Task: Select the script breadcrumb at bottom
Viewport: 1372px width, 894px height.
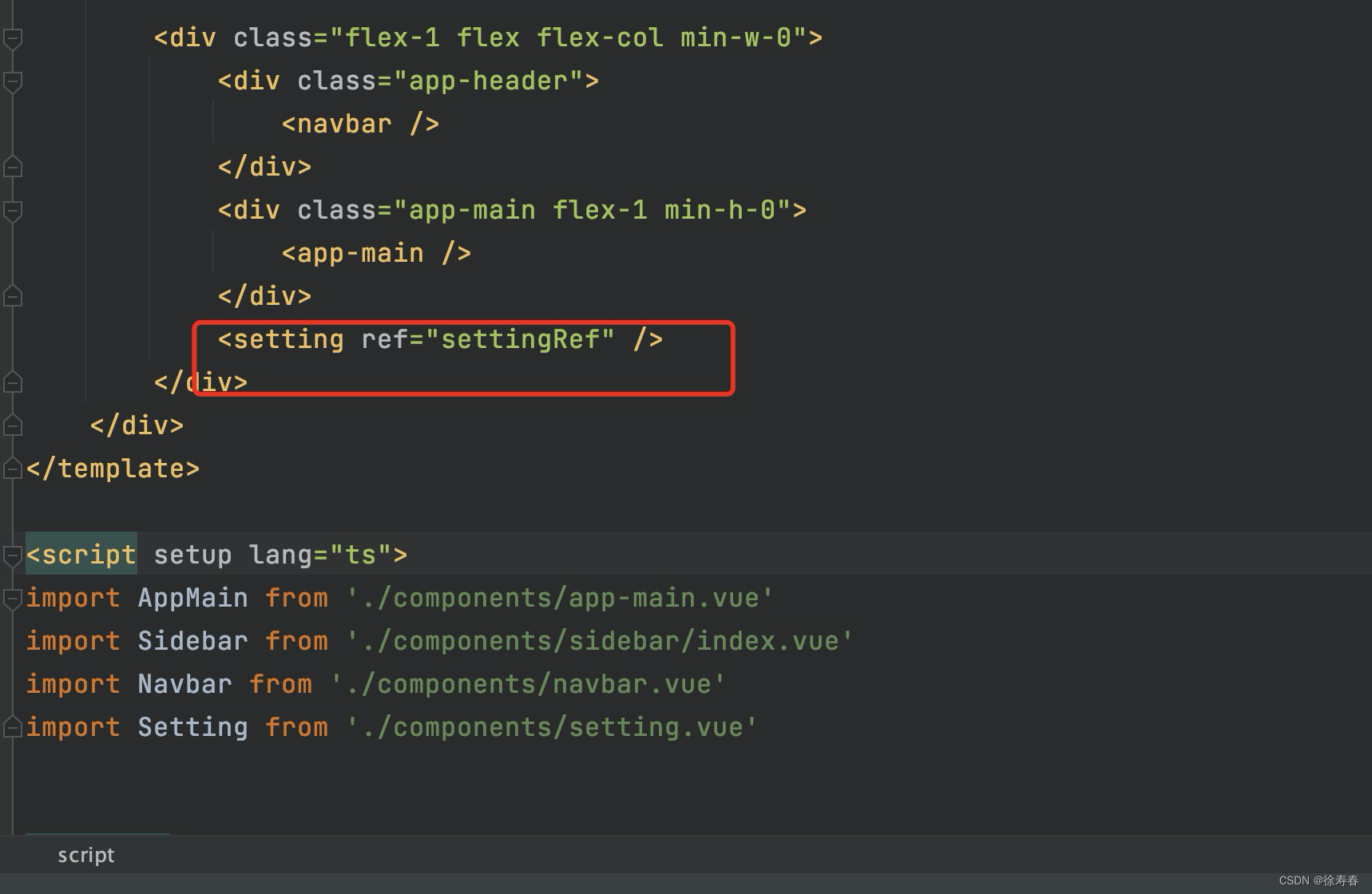Action: click(x=86, y=856)
